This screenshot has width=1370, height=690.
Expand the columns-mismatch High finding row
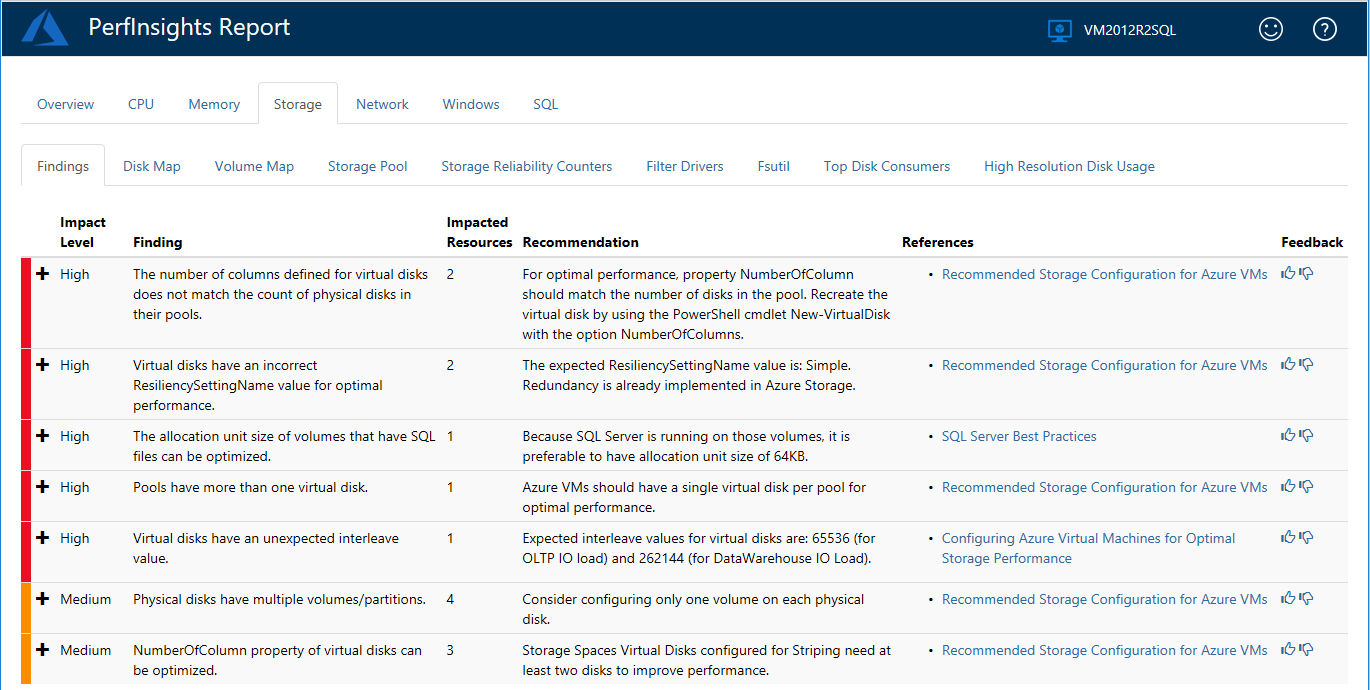tap(42, 273)
